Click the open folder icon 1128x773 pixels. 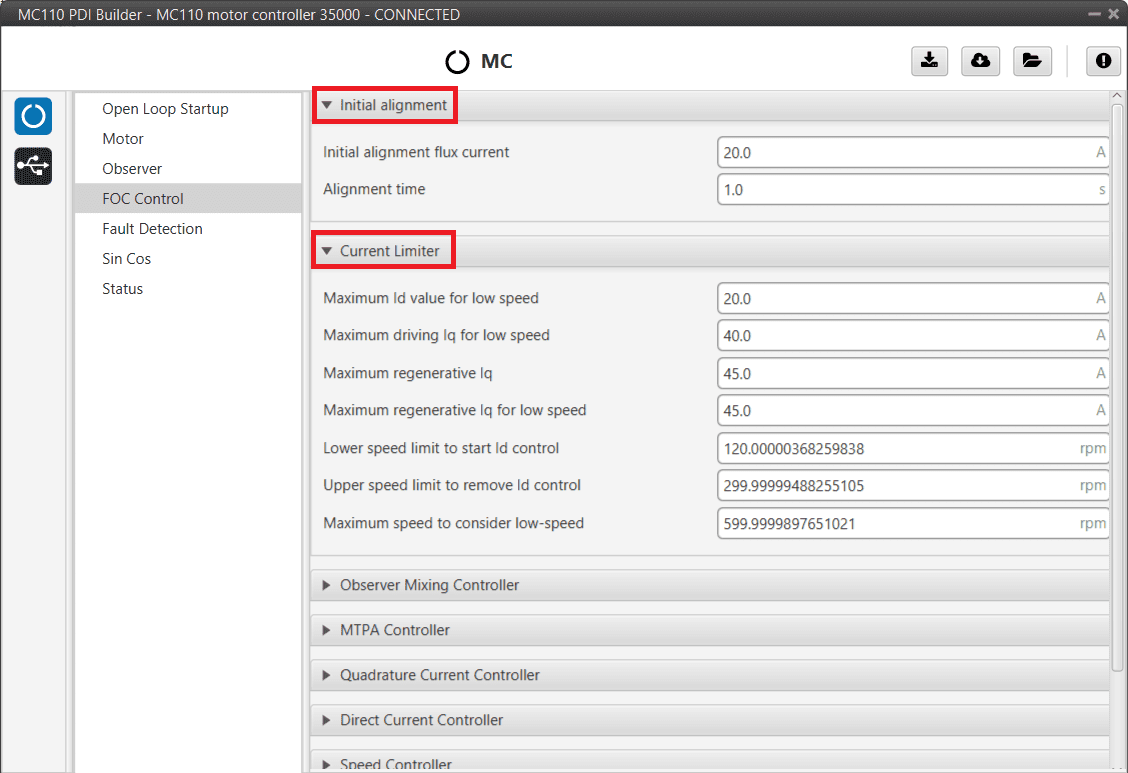[1032, 60]
